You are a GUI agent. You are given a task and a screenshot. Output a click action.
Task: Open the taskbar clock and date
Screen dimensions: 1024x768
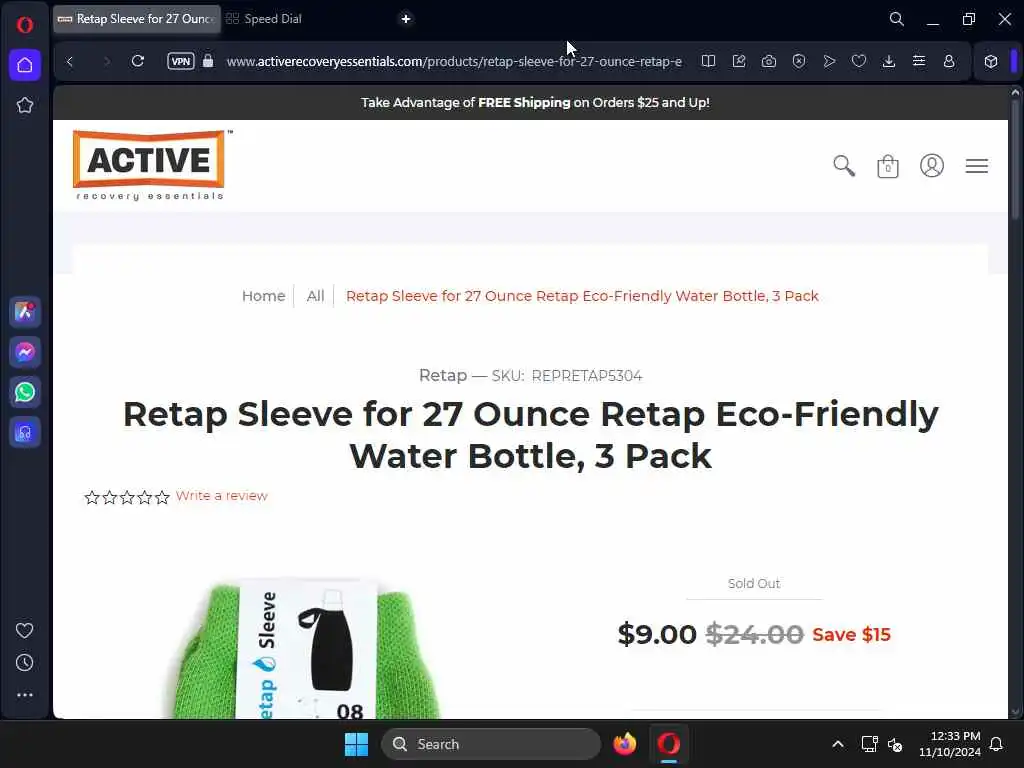pos(950,744)
